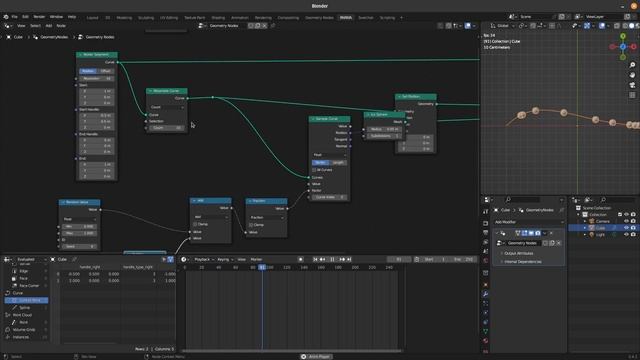
Task: Click the zoom magnifier gizmo in the 3D viewport
Action: pyautogui.click(x=632, y=65)
